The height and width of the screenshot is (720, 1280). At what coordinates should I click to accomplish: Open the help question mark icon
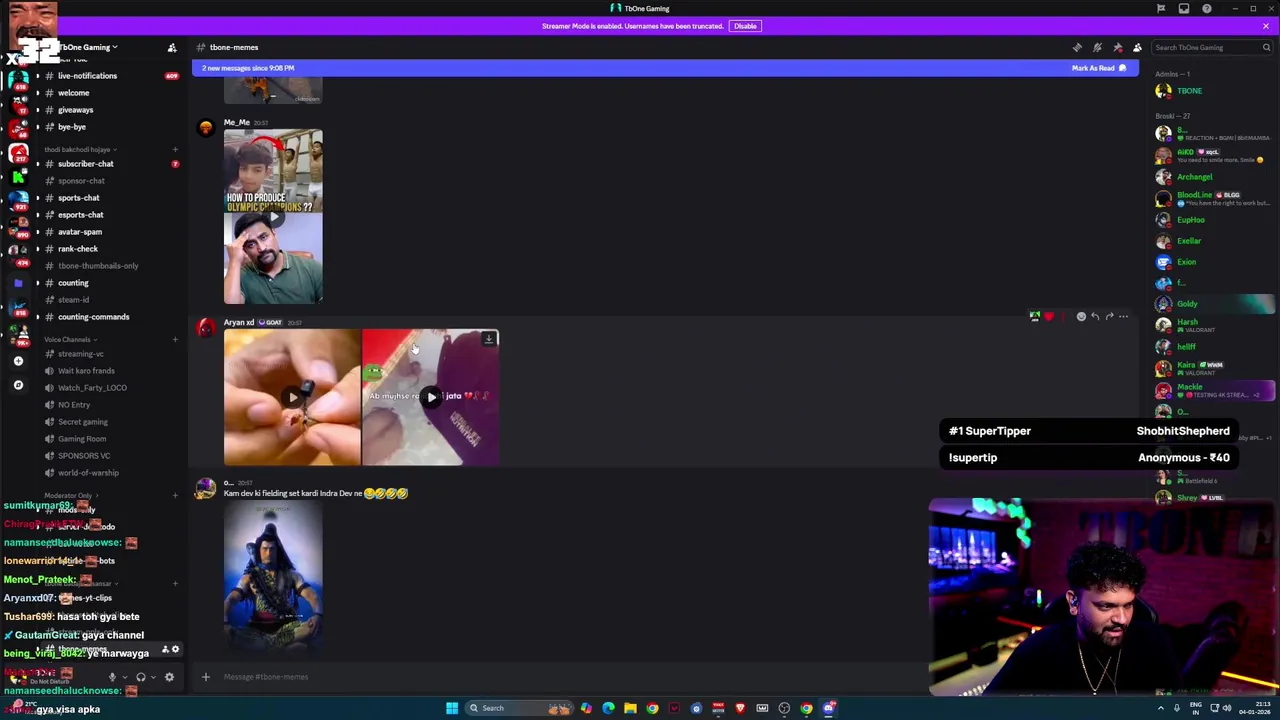1207,8
